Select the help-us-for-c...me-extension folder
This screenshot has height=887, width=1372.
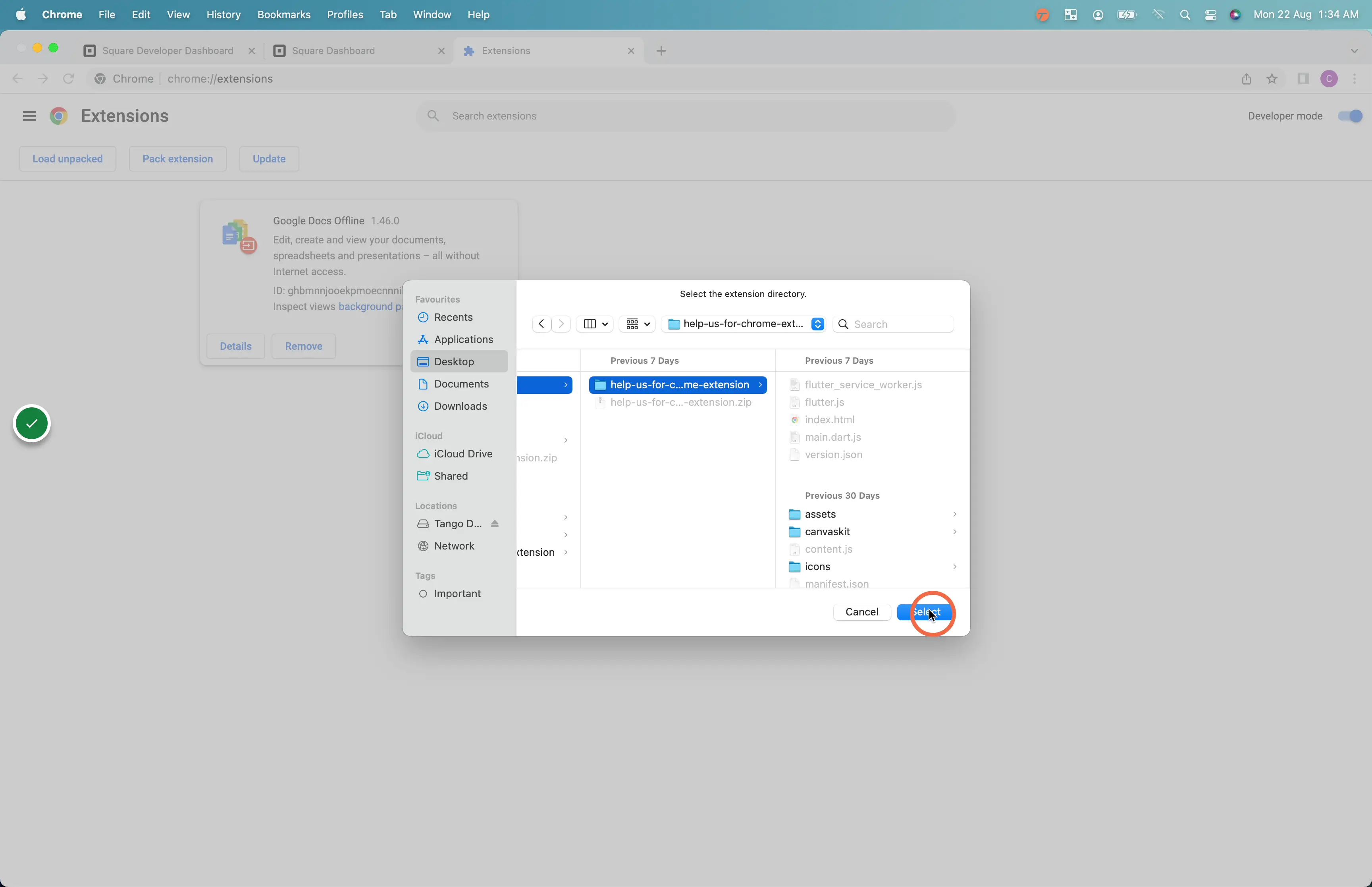coord(678,385)
